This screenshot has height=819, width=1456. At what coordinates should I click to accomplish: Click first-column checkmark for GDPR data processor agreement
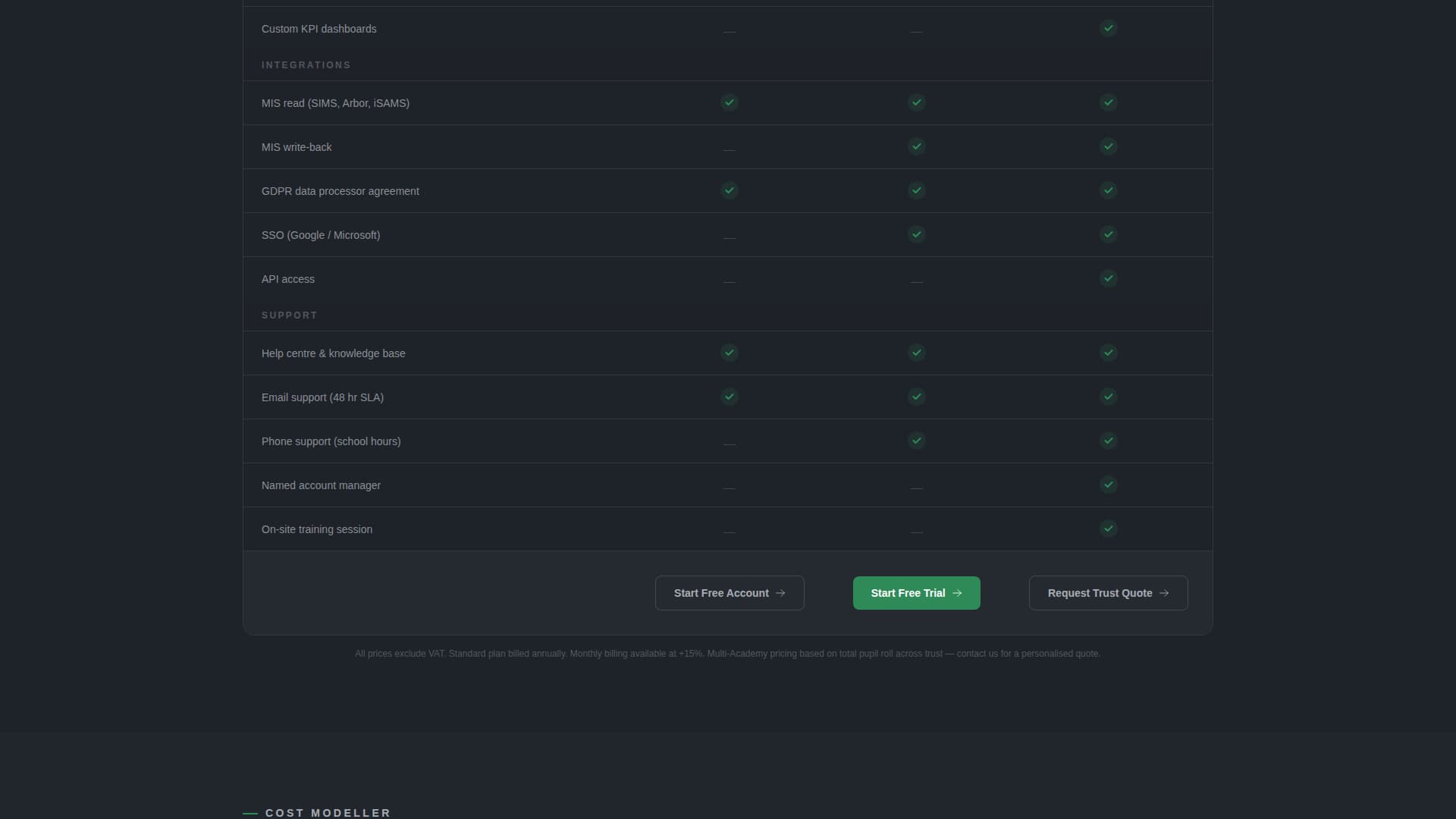(729, 190)
